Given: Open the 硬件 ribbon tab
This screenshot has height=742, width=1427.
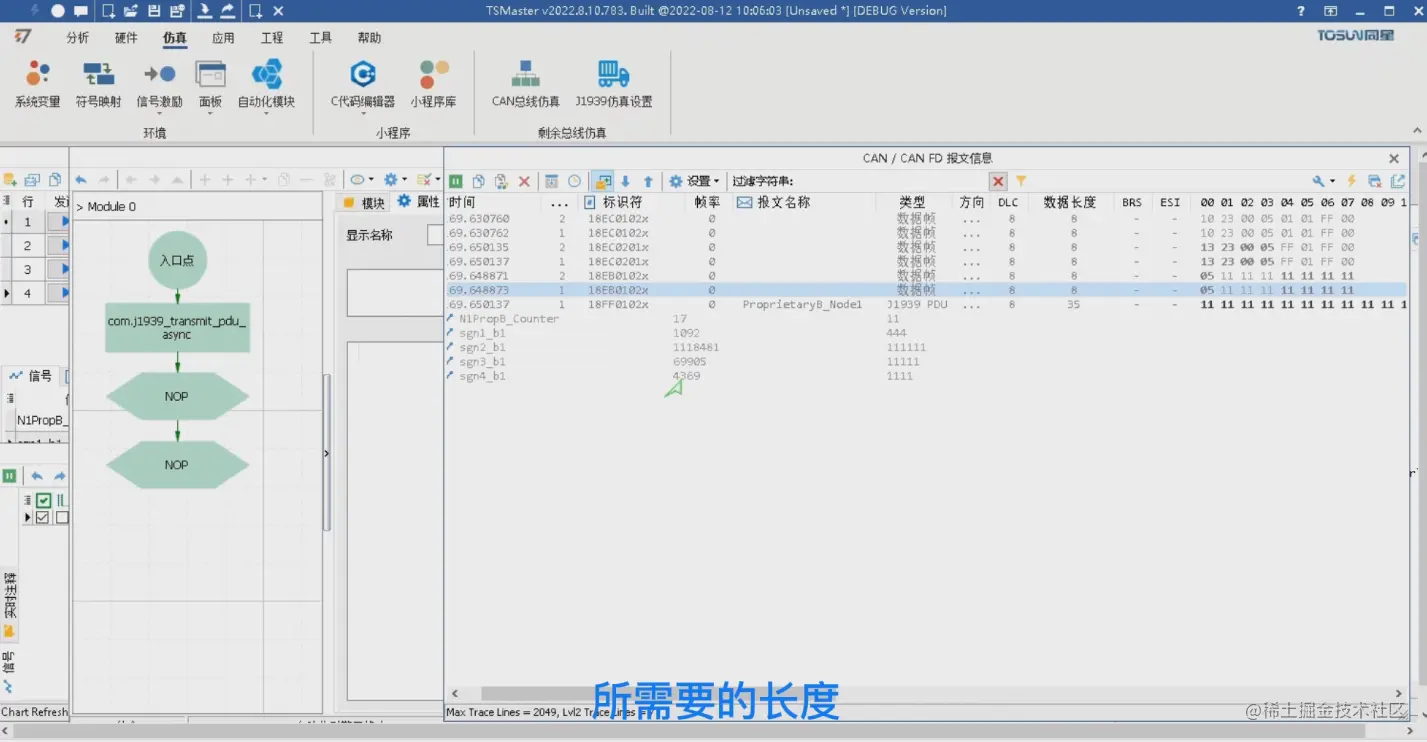Looking at the screenshot, I should click(x=126, y=38).
